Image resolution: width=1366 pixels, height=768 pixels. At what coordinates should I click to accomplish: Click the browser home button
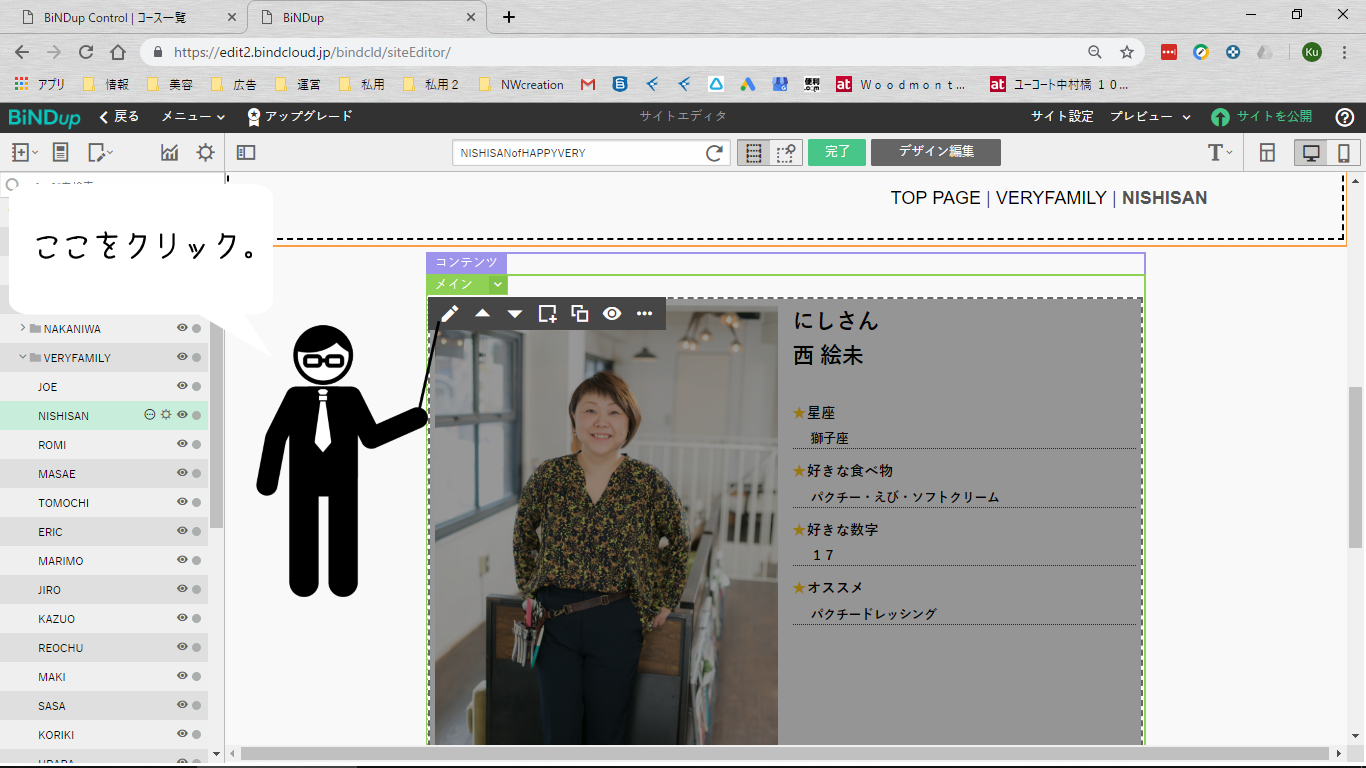[117, 52]
